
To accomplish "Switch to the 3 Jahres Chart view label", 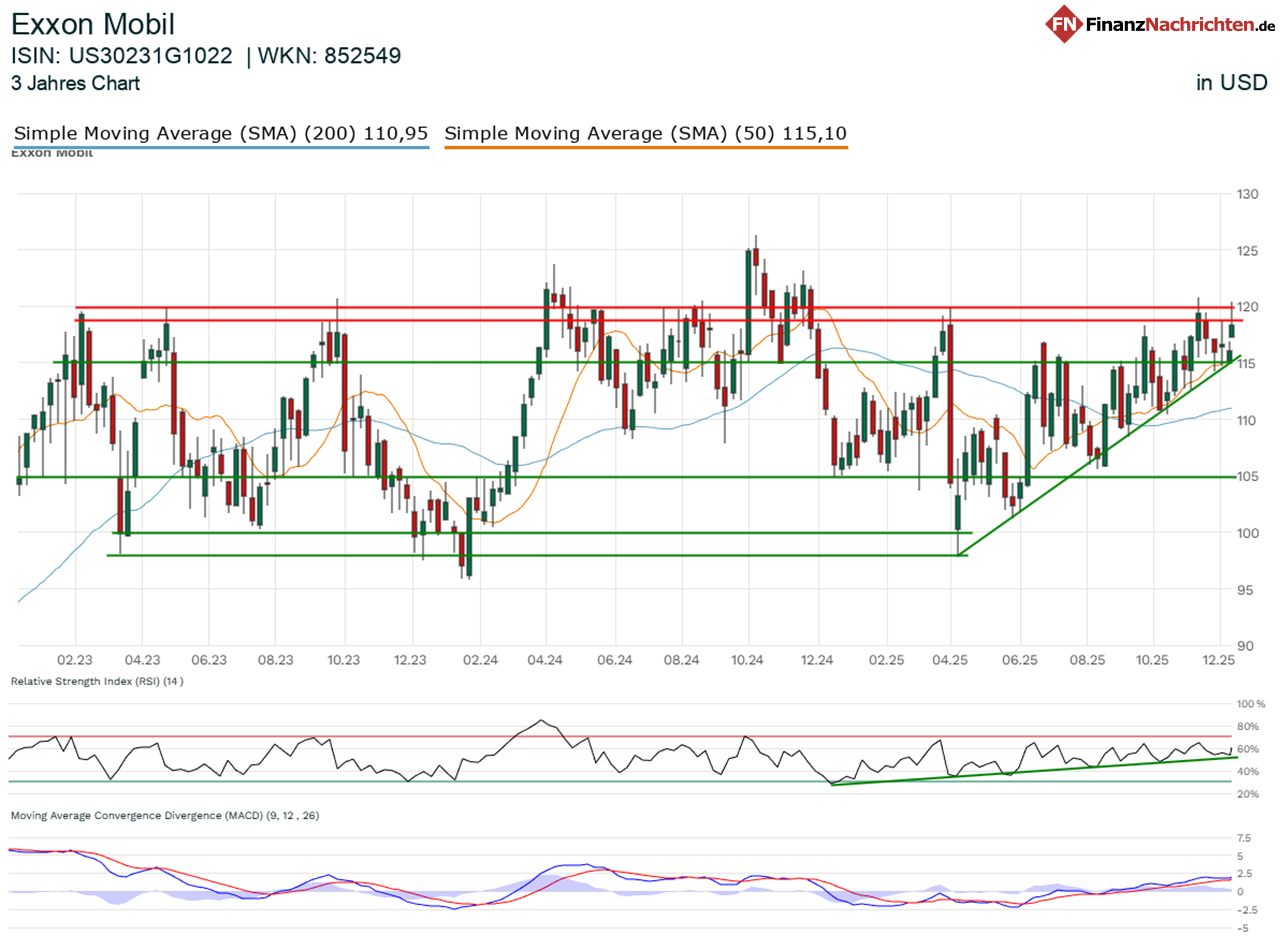I will click(75, 85).
